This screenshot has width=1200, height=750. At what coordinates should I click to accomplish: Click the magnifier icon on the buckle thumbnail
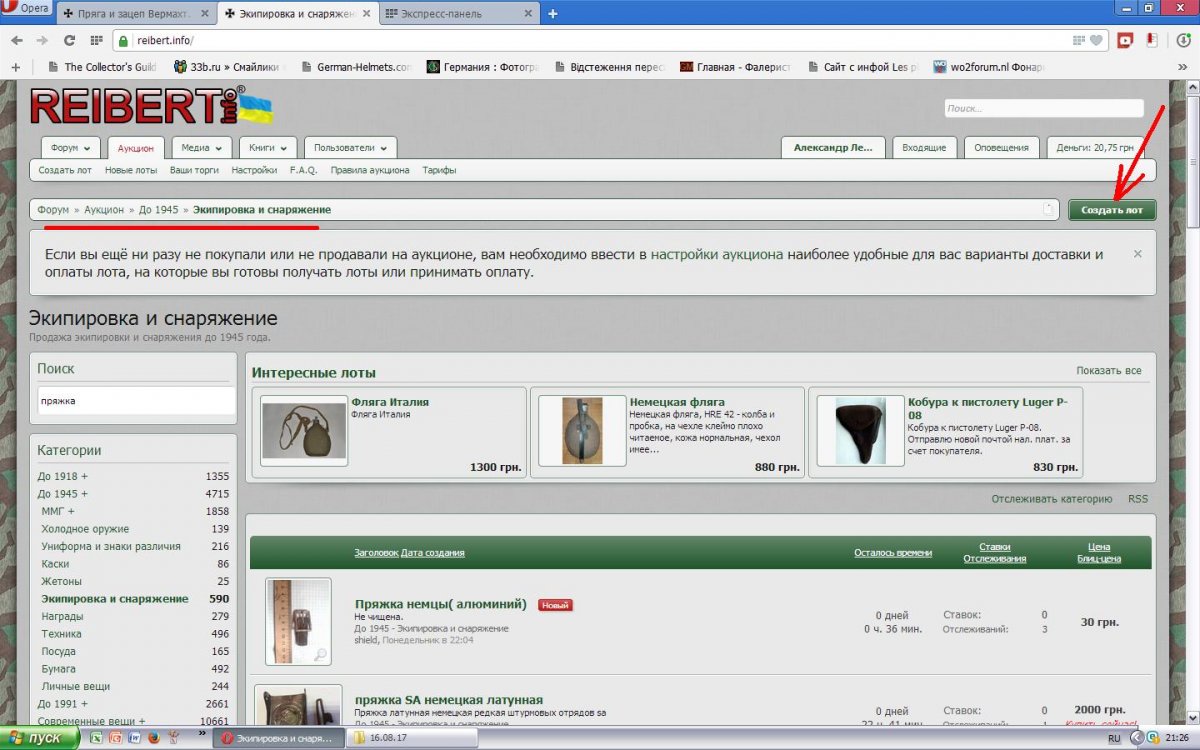(320, 655)
